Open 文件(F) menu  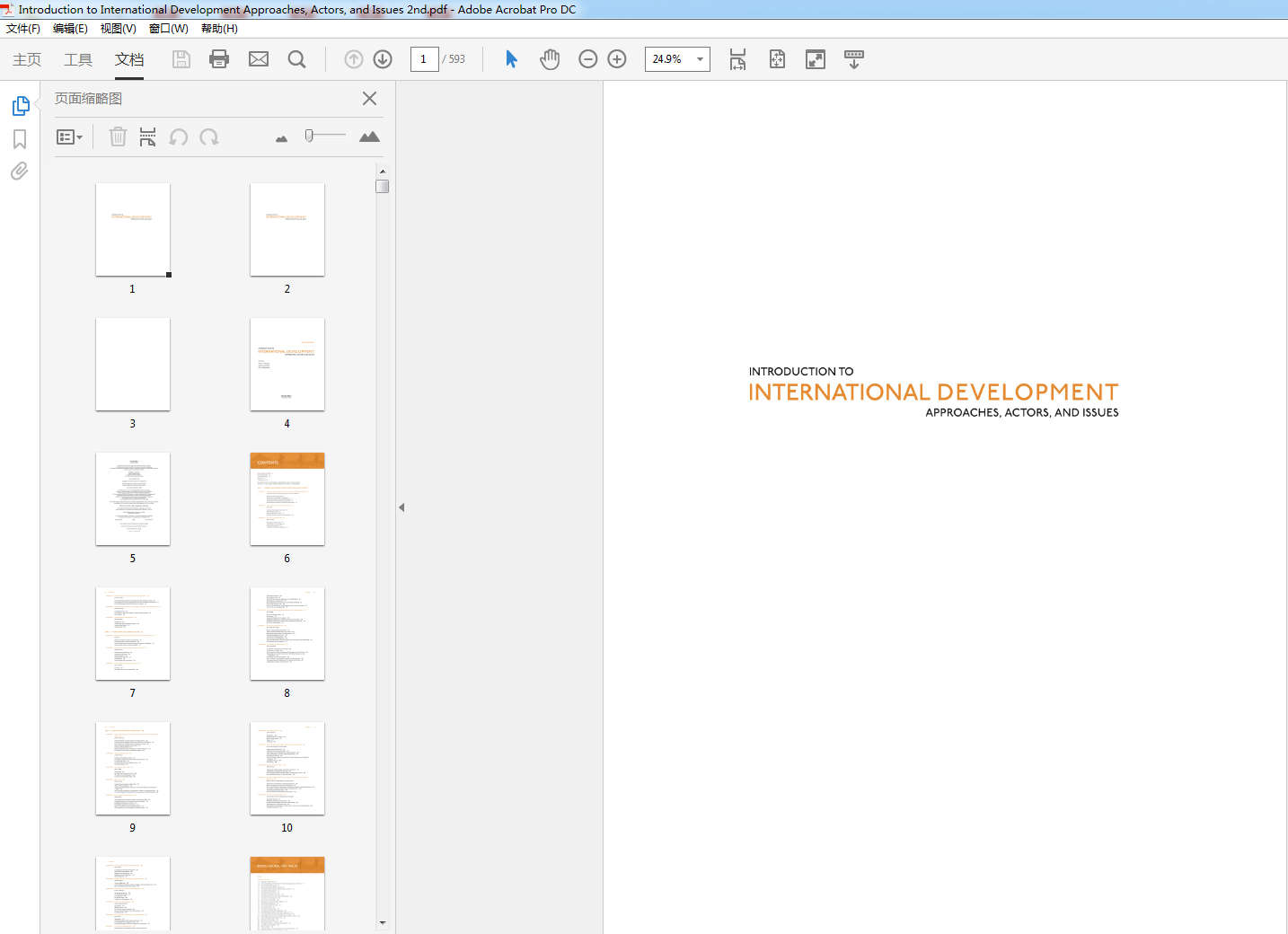click(23, 29)
